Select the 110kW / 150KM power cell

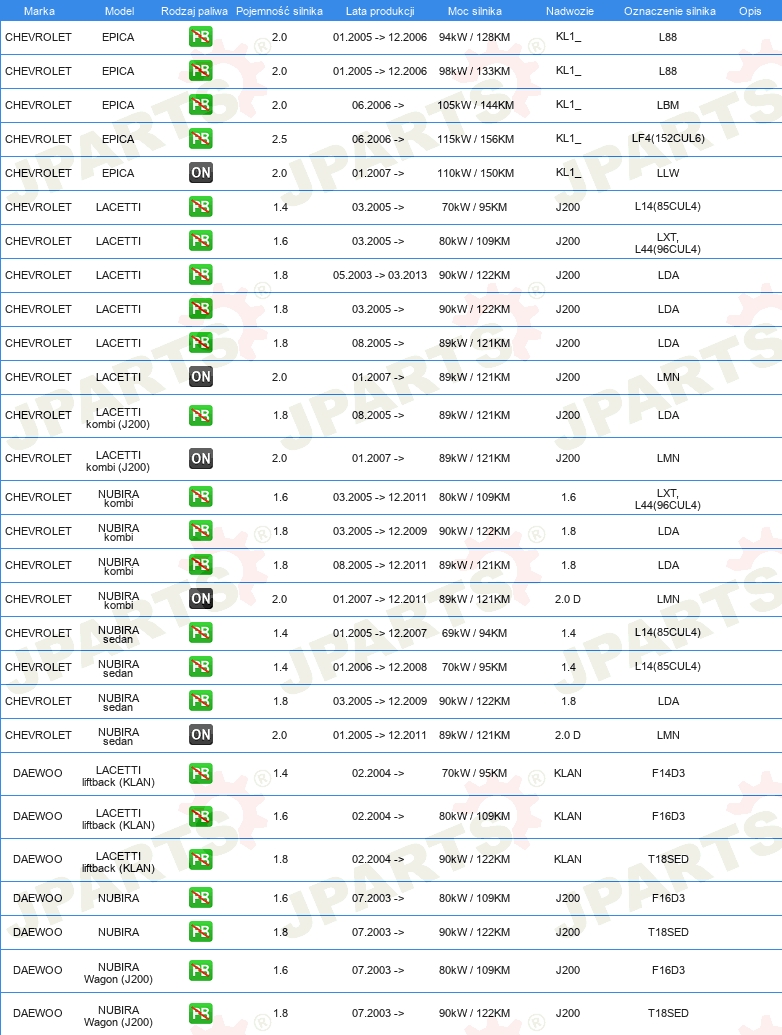(475, 173)
